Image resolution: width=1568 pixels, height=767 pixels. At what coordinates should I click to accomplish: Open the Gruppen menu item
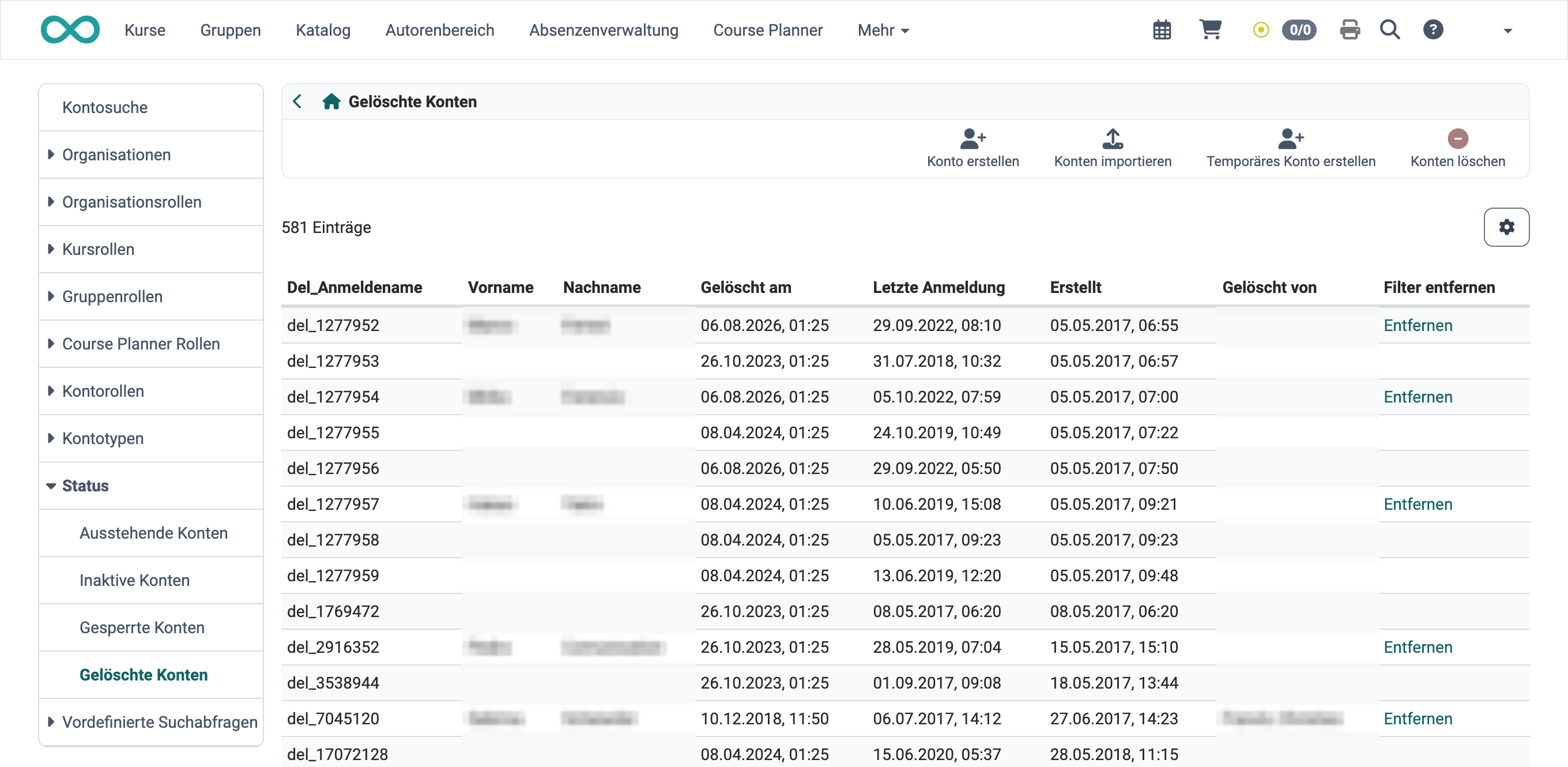point(230,30)
